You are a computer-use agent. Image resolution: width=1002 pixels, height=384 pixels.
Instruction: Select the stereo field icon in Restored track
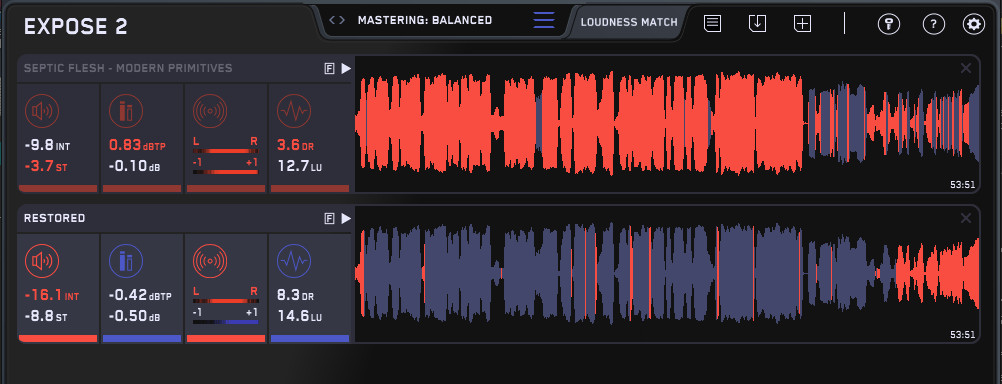210,261
